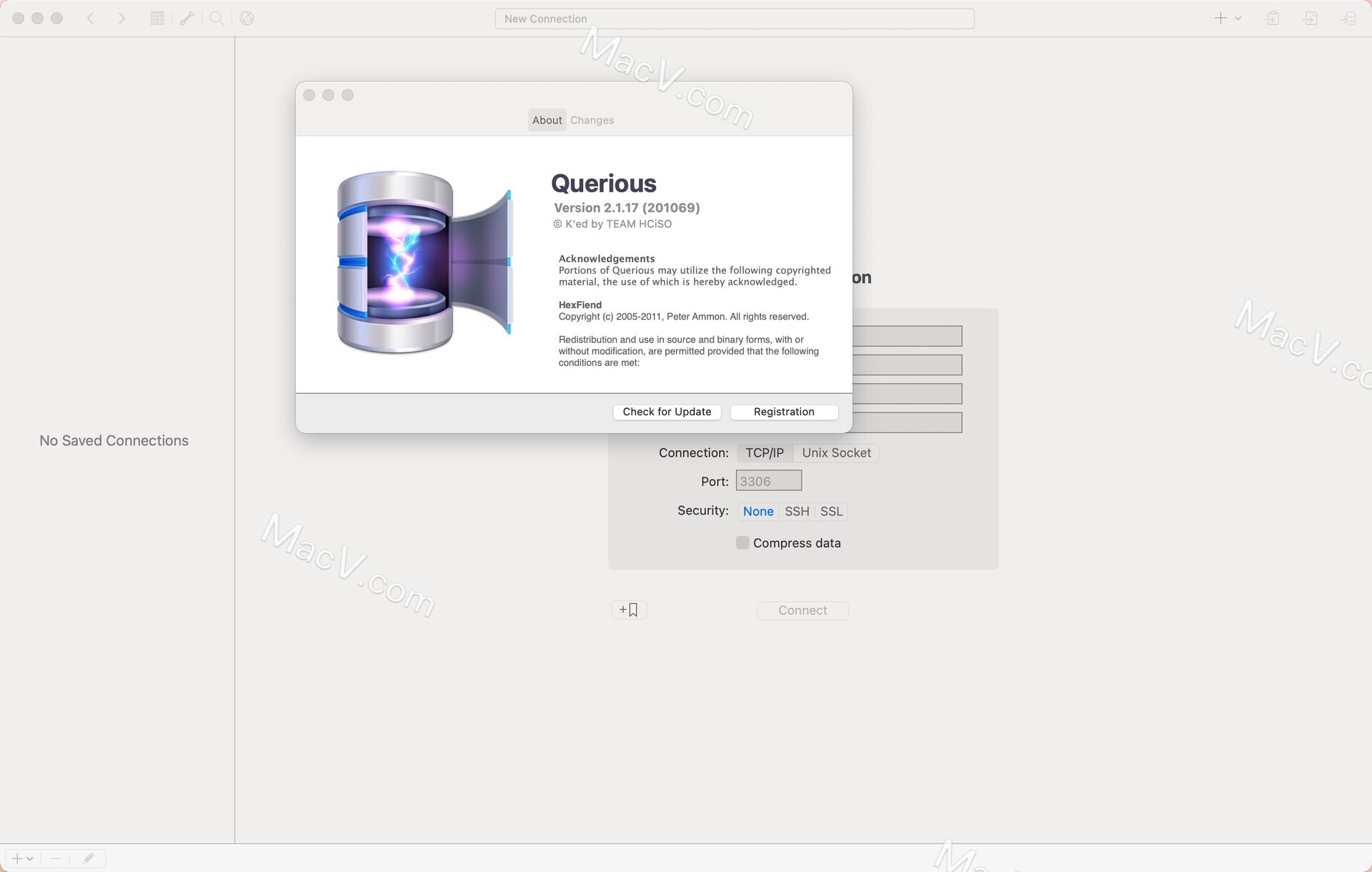Click the pencil edit icon at sidebar bottom
This screenshot has width=1372, height=872.
pyautogui.click(x=88, y=858)
